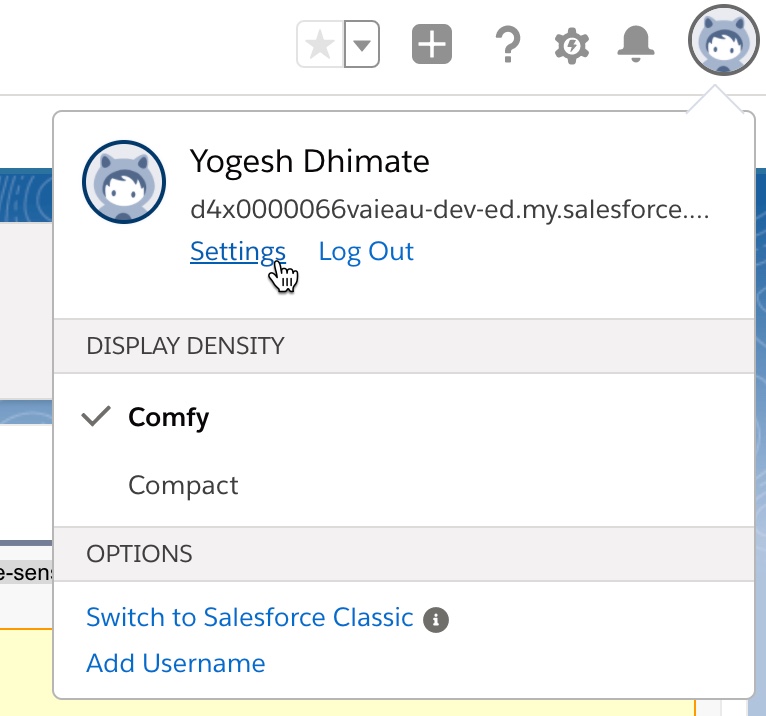766x716 pixels.
Task: Open the Settings link
Action: pyautogui.click(x=238, y=252)
